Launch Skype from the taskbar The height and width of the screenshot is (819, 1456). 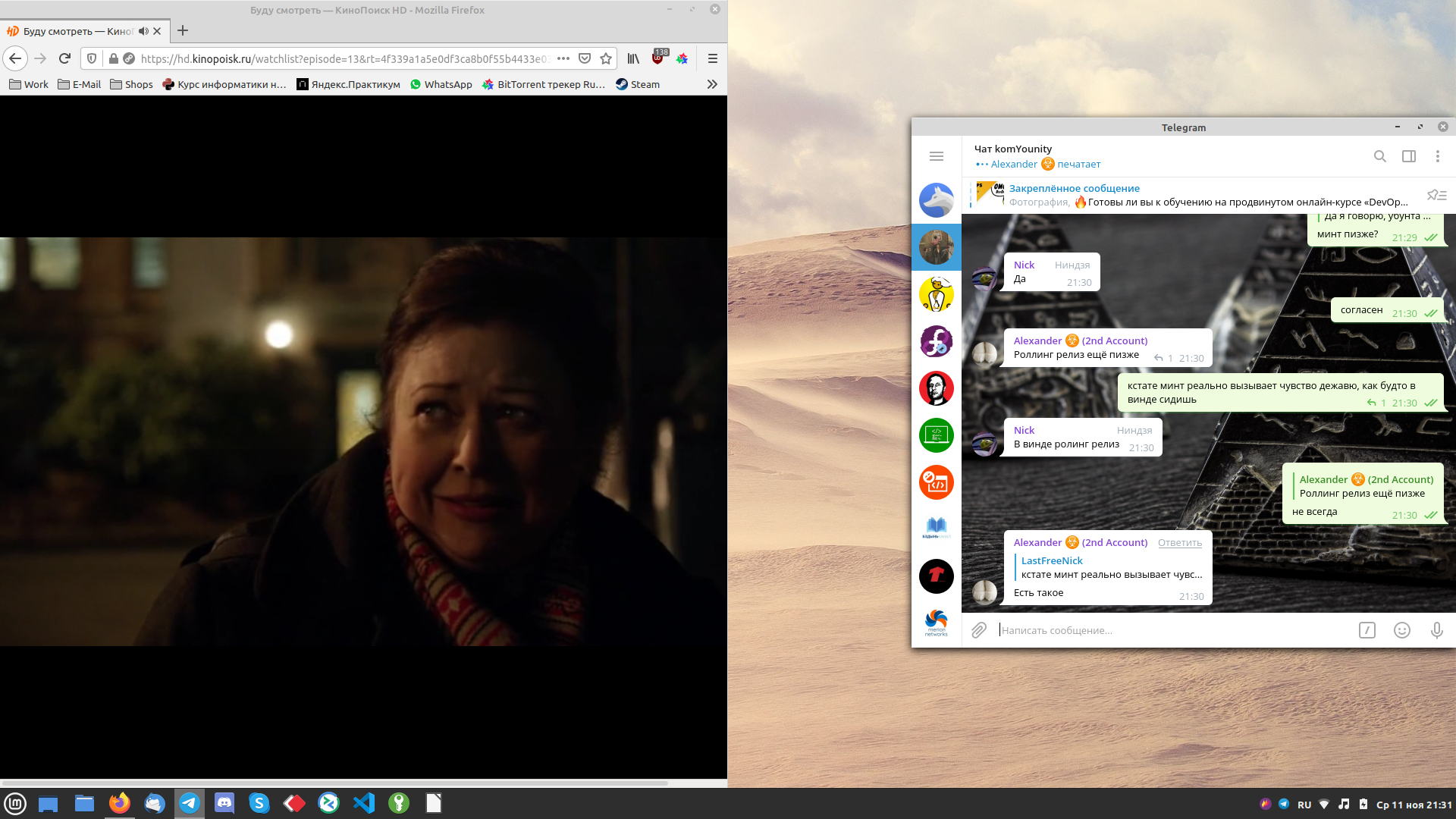click(259, 803)
